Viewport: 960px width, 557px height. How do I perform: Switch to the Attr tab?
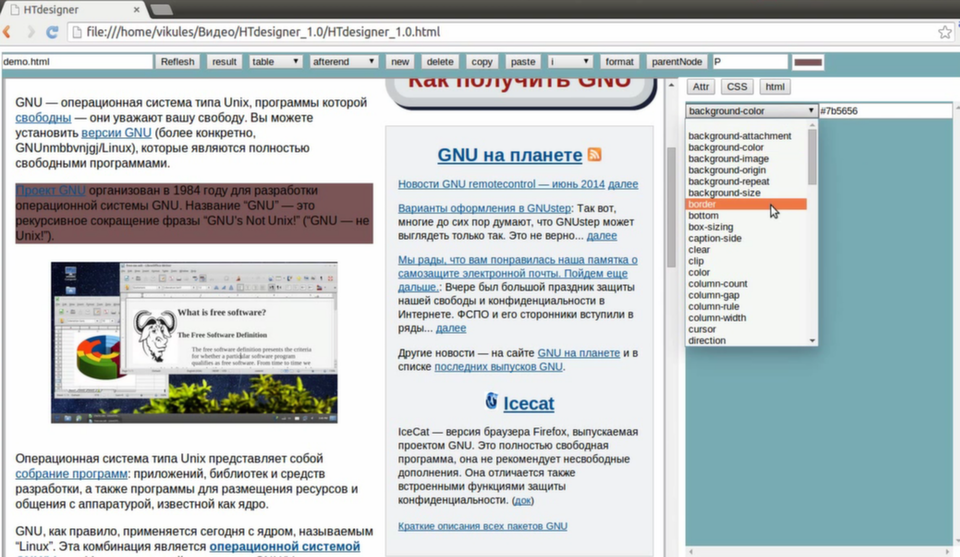click(x=700, y=87)
